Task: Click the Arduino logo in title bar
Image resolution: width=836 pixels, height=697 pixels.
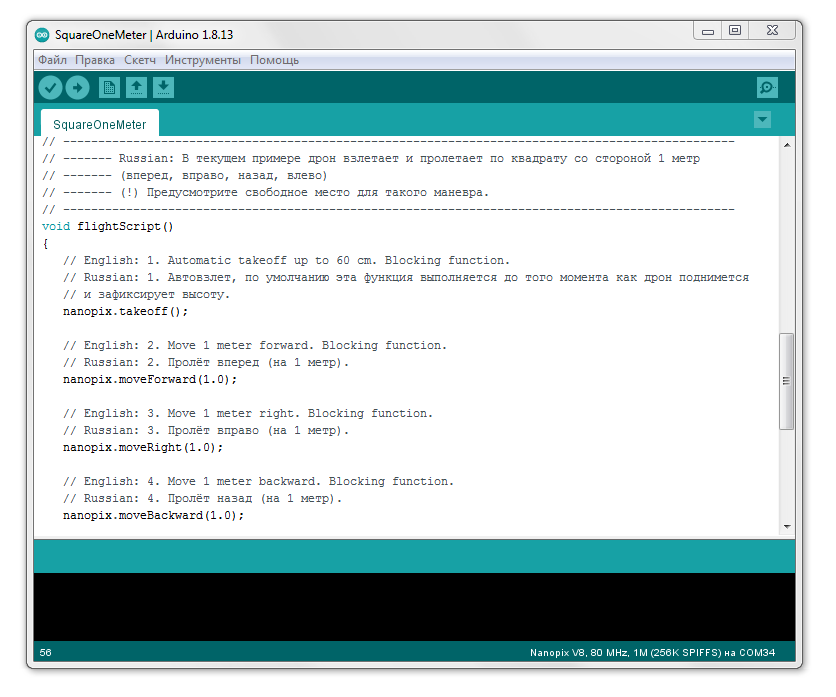Action: [x=42, y=35]
